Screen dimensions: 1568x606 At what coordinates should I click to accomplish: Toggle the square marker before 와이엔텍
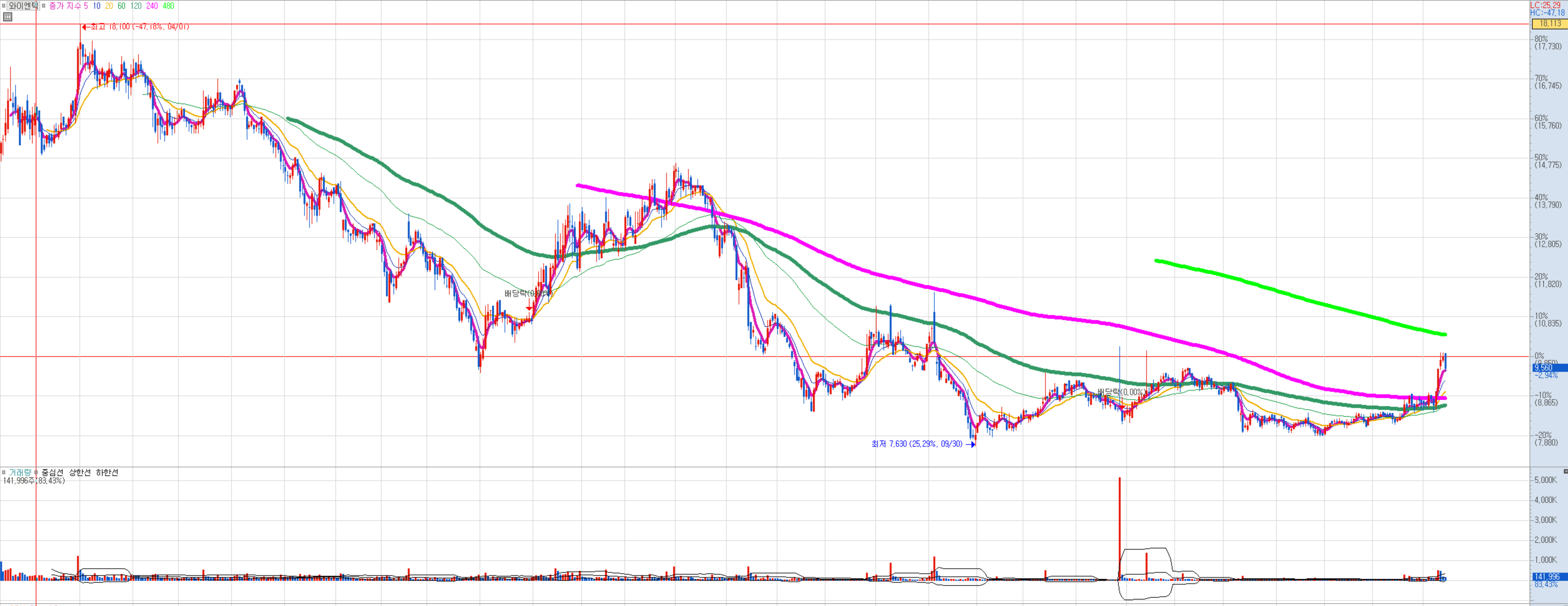4,6
